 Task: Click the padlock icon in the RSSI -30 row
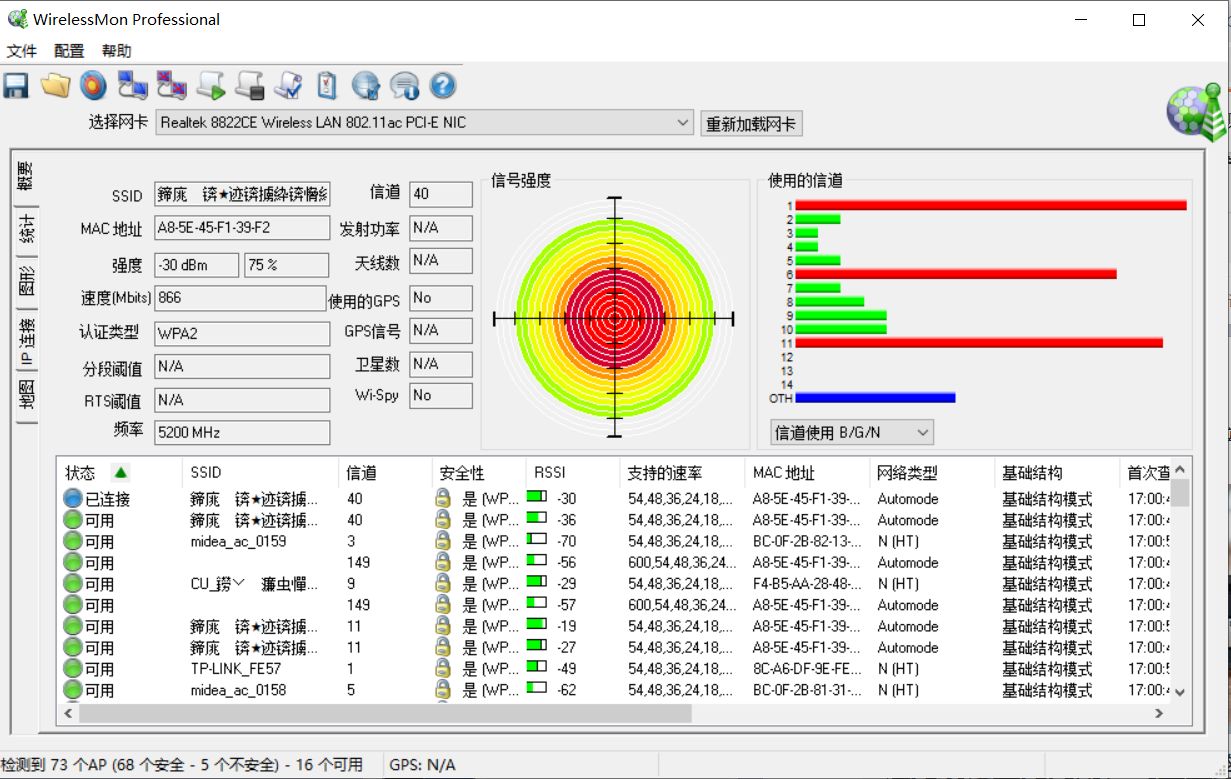(443, 498)
